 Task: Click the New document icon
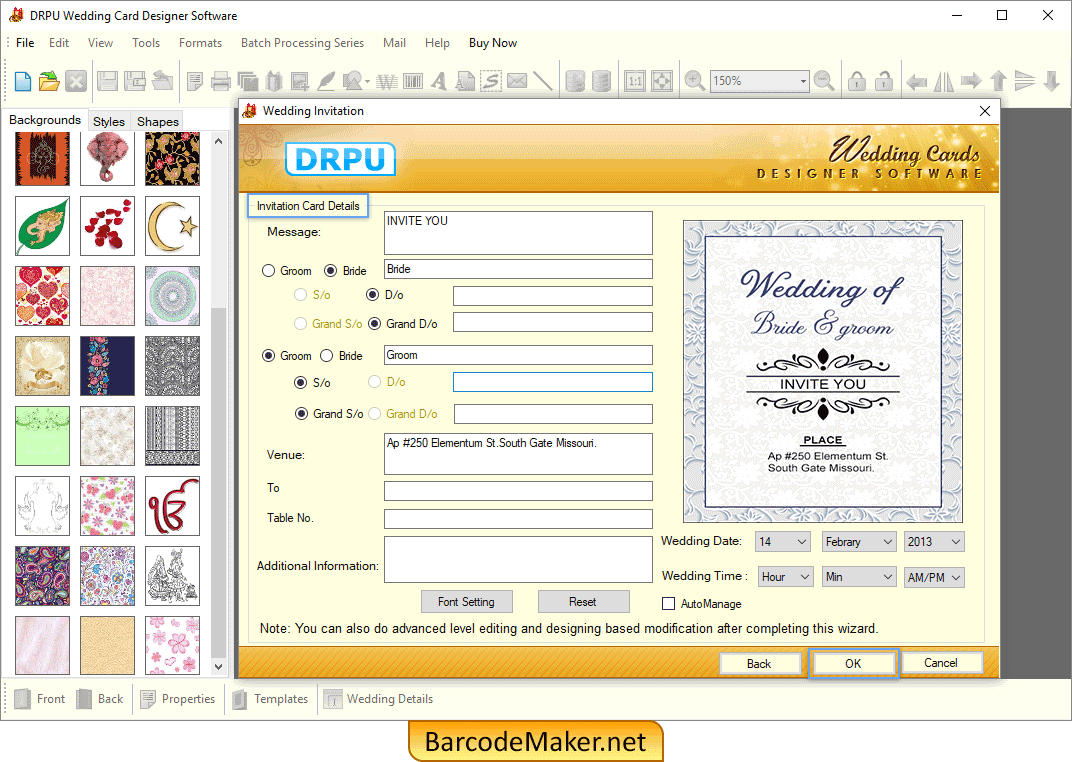click(x=23, y=81)
